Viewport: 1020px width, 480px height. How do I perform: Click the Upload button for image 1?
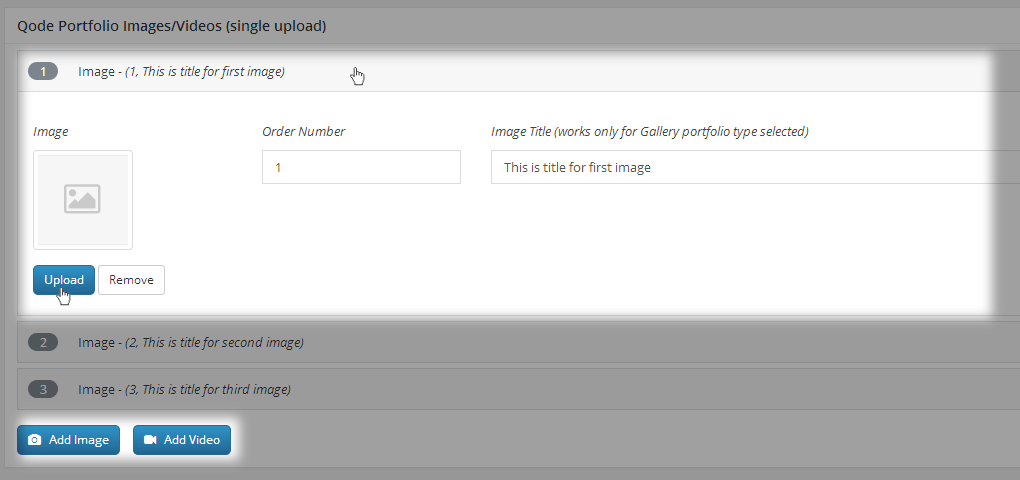(x=64, y=280)
